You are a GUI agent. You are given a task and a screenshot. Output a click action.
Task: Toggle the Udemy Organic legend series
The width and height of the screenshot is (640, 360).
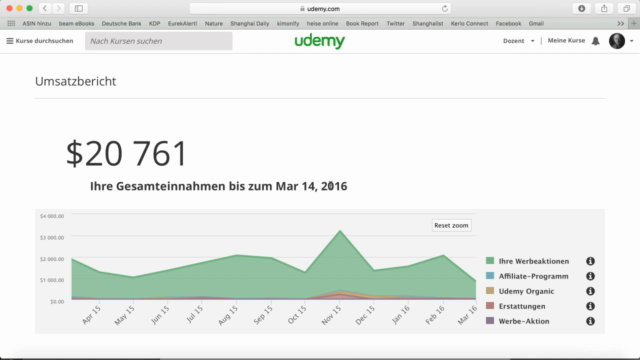(526, 291)
